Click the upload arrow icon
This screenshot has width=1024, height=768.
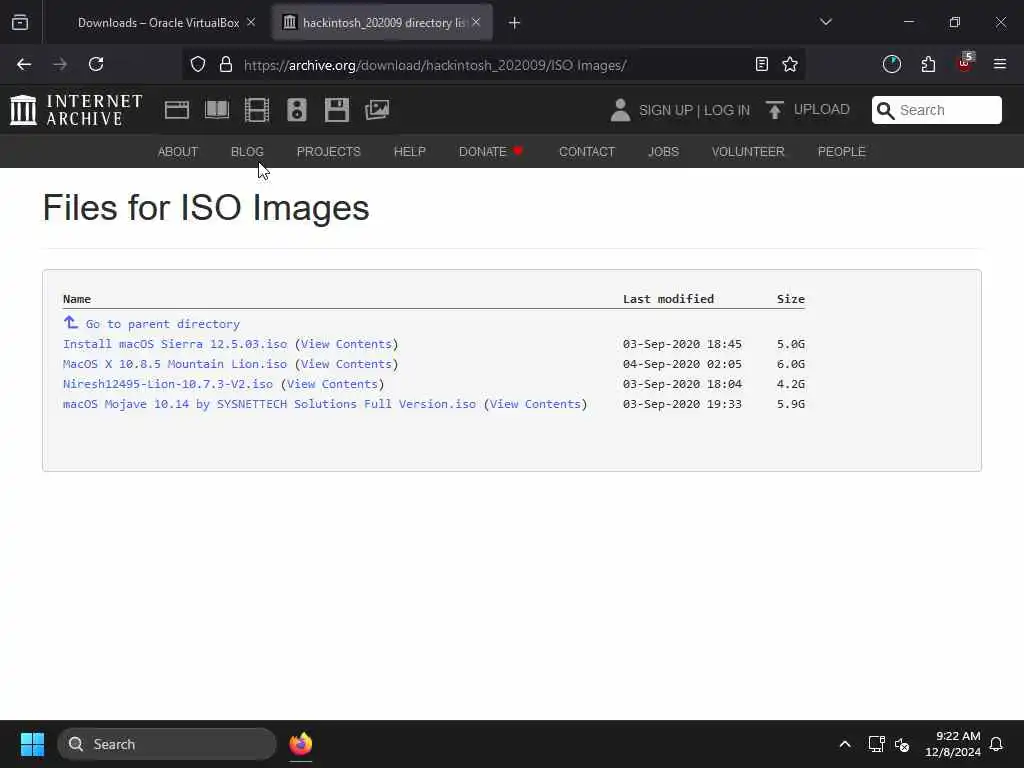775,110
